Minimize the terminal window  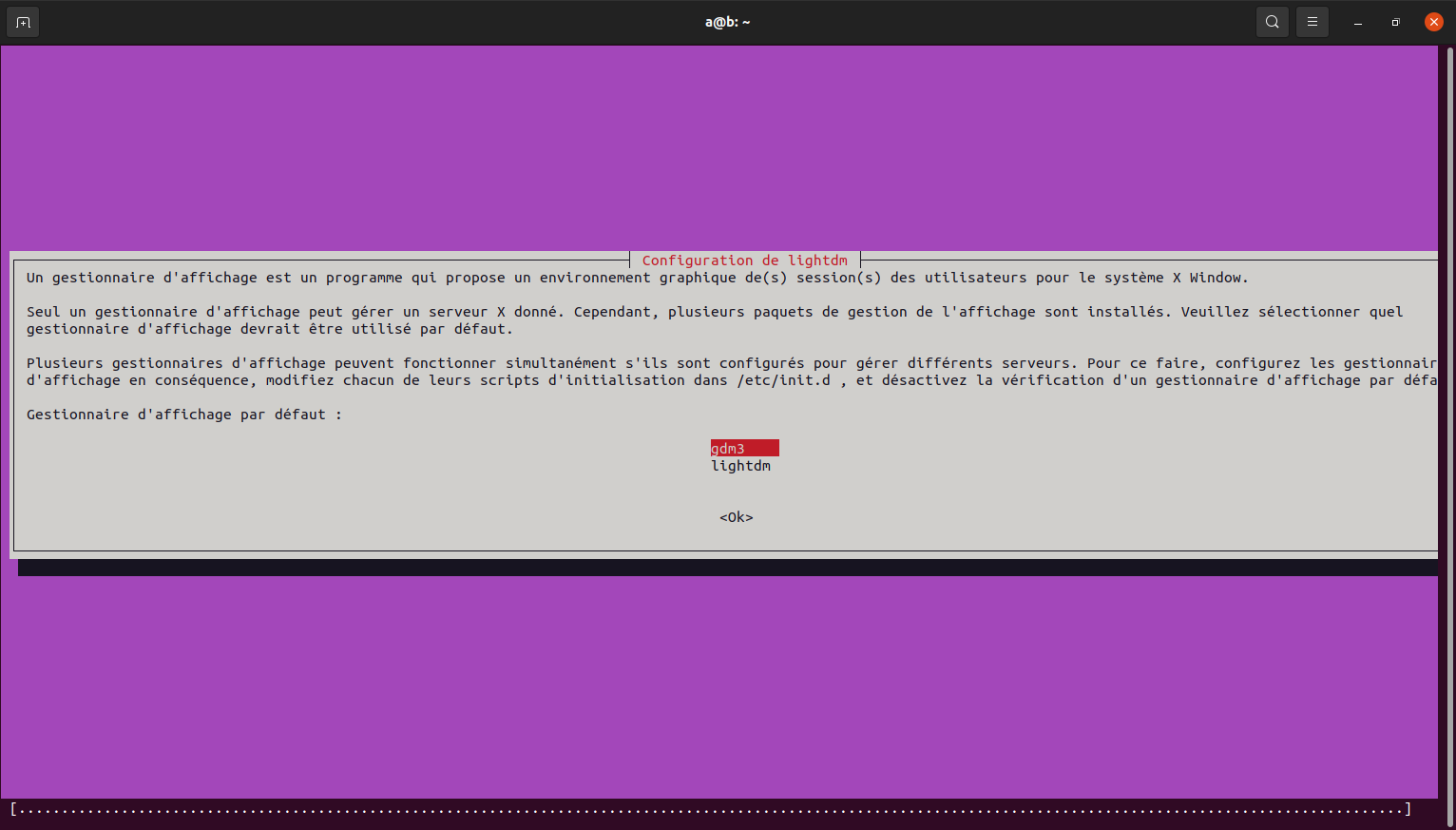(x=1358, y=22)
